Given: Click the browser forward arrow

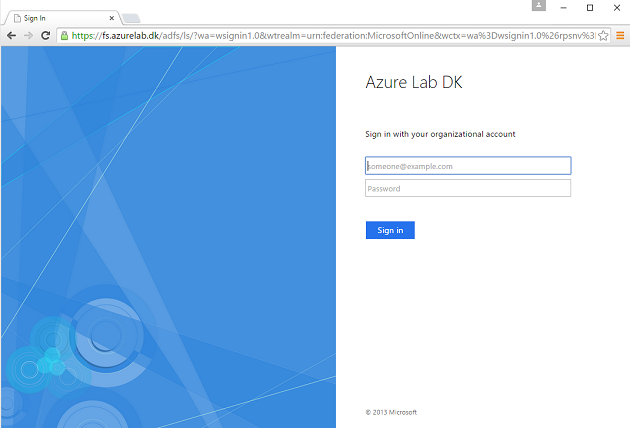Looking at the screenshot, I should pyautogui.click(x=28, y=36).
